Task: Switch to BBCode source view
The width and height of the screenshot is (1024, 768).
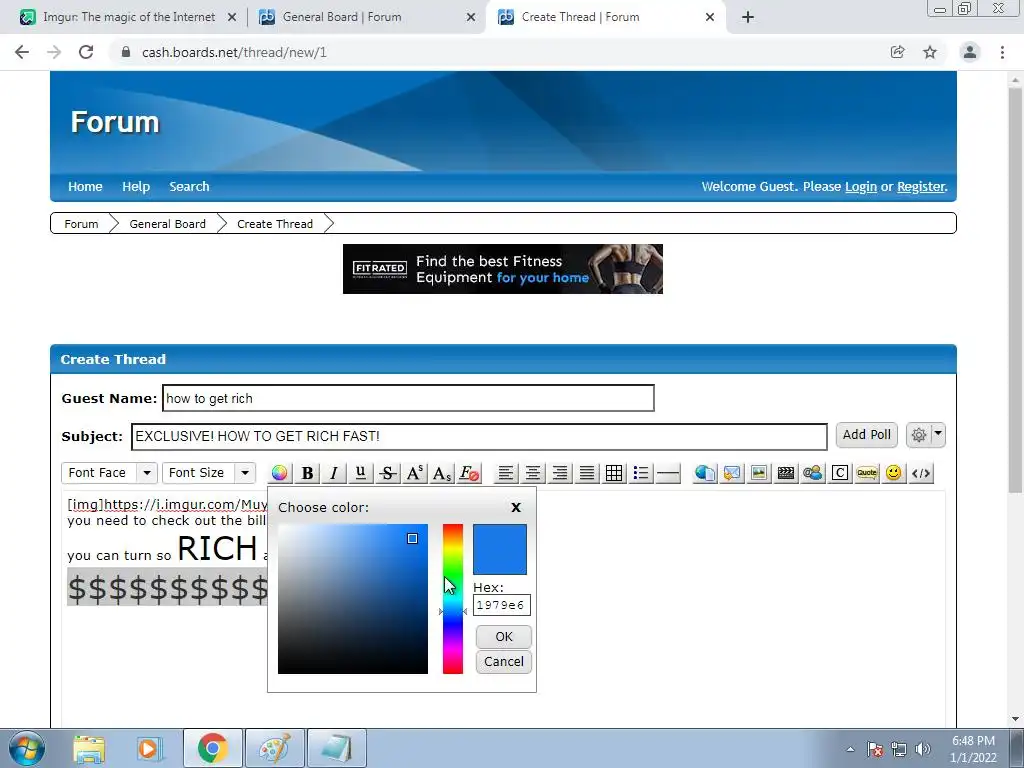Action: pos(921,473)
